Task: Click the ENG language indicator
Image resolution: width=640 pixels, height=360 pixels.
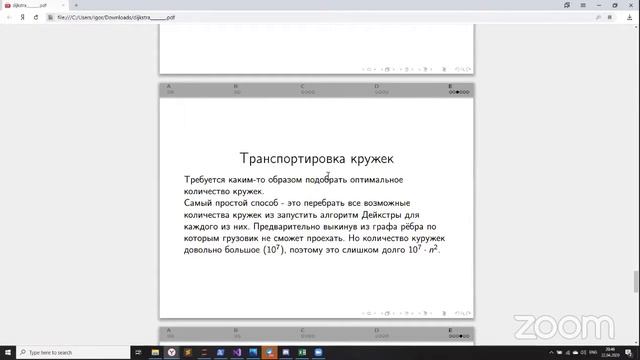Action: point(593,352)
